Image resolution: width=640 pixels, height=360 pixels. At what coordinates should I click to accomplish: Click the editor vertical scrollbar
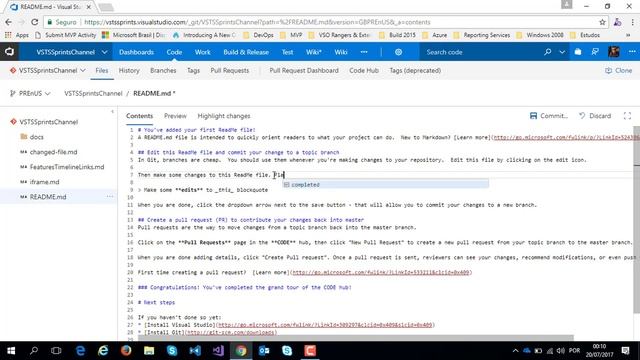click(636, 220)
